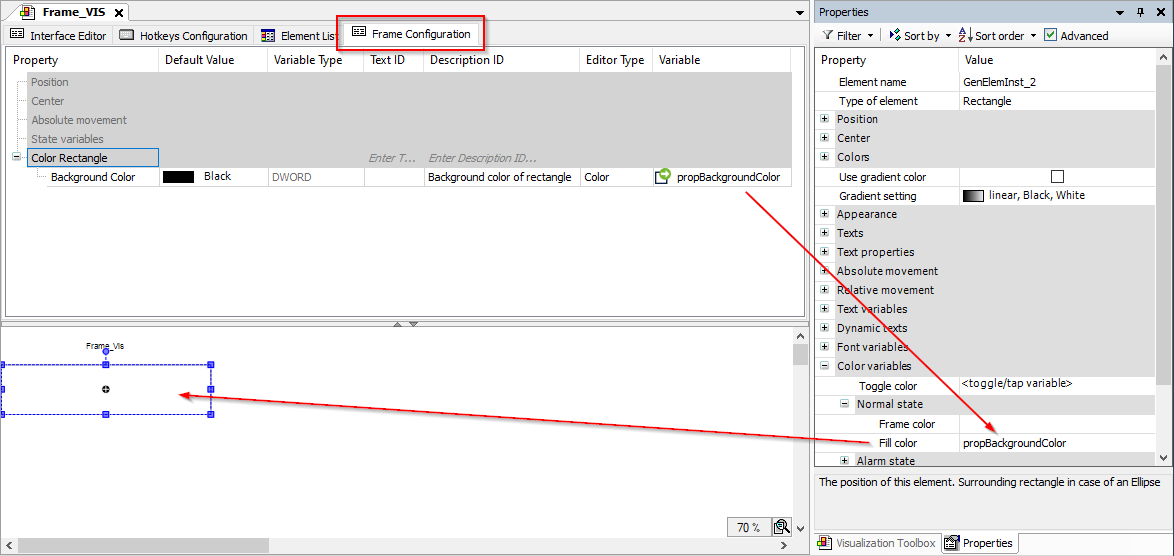Open the editor tab list dropdown arrow

800,13
